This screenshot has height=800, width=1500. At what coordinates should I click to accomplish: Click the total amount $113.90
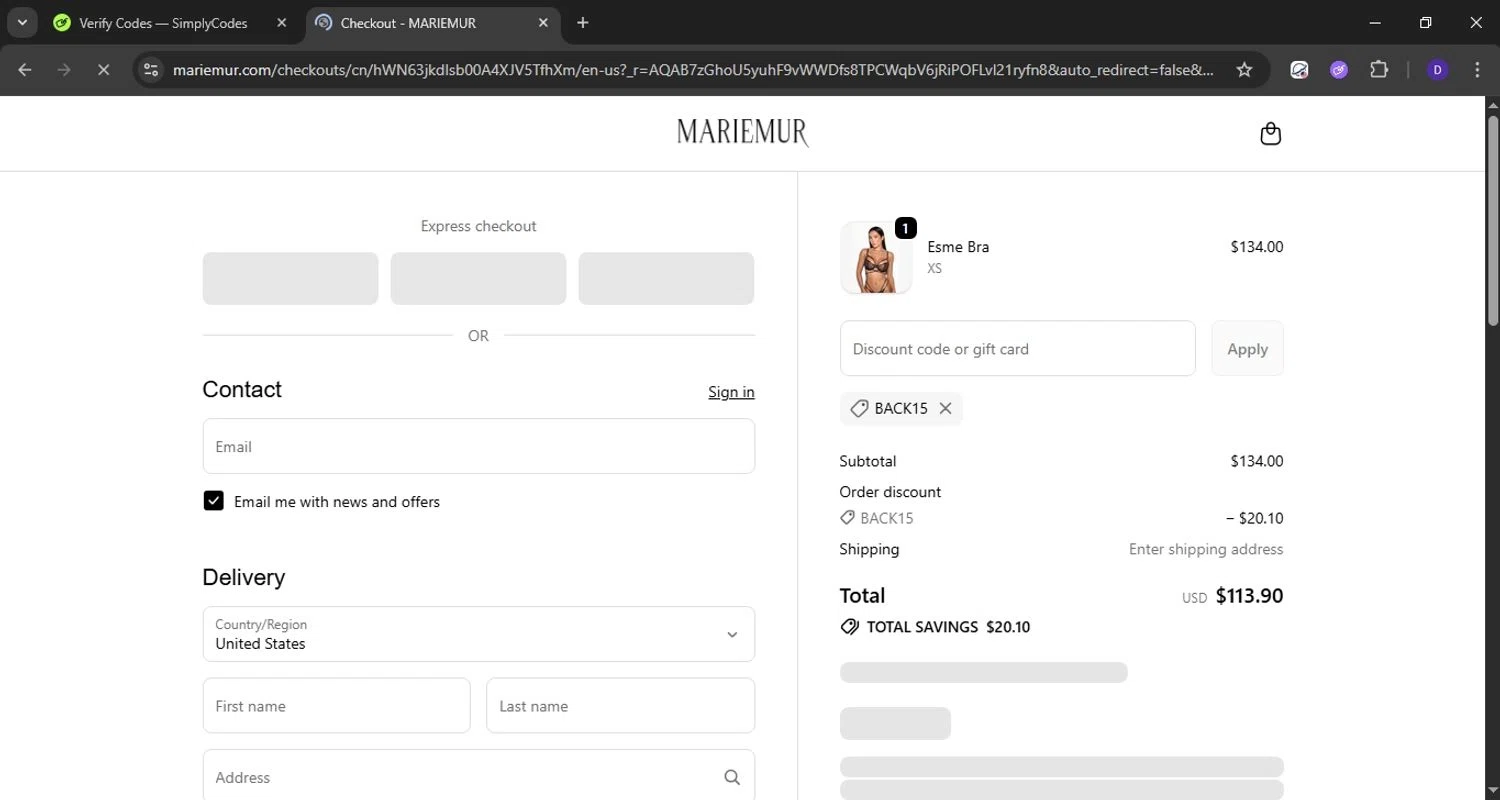(x=1249, y=596)
